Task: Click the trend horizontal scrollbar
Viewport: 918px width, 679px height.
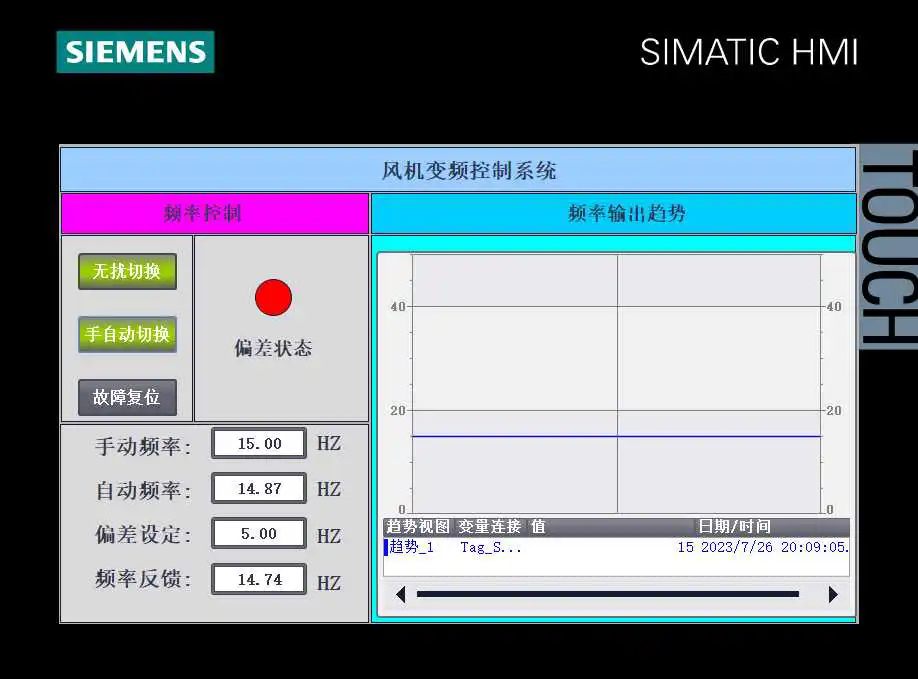Action: point(608,594)
